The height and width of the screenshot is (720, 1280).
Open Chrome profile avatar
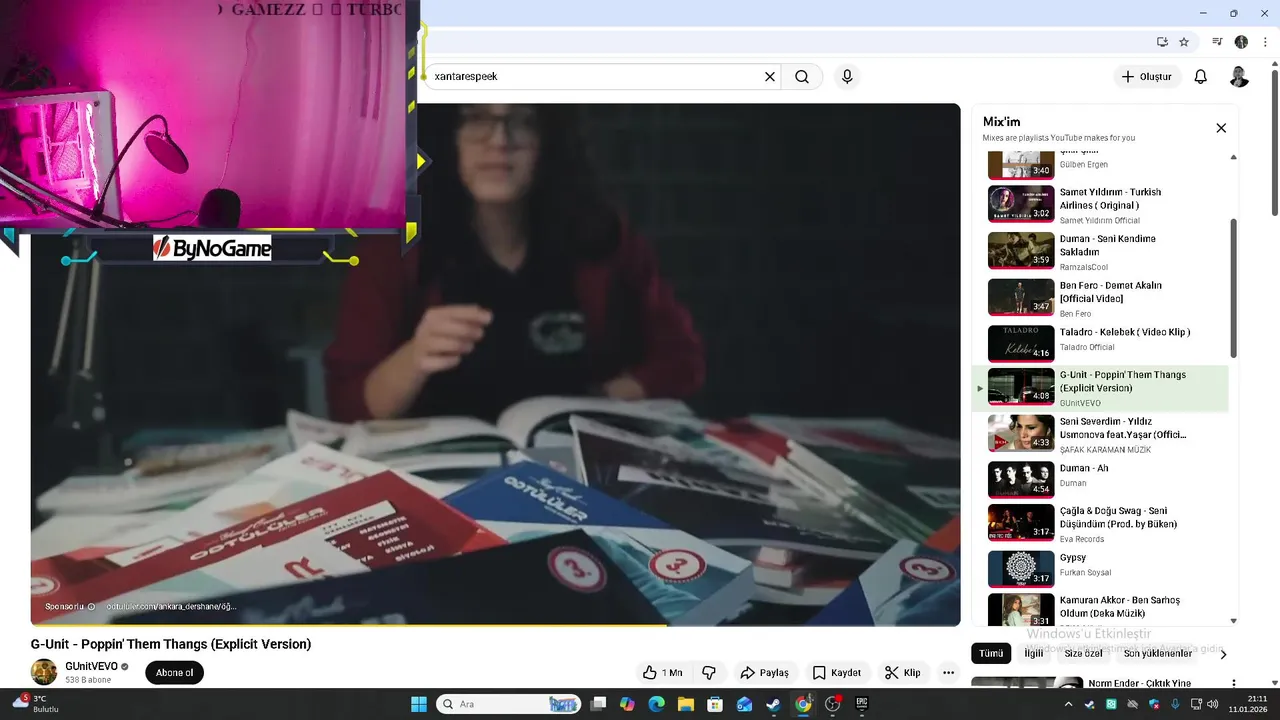(1241, 42)
